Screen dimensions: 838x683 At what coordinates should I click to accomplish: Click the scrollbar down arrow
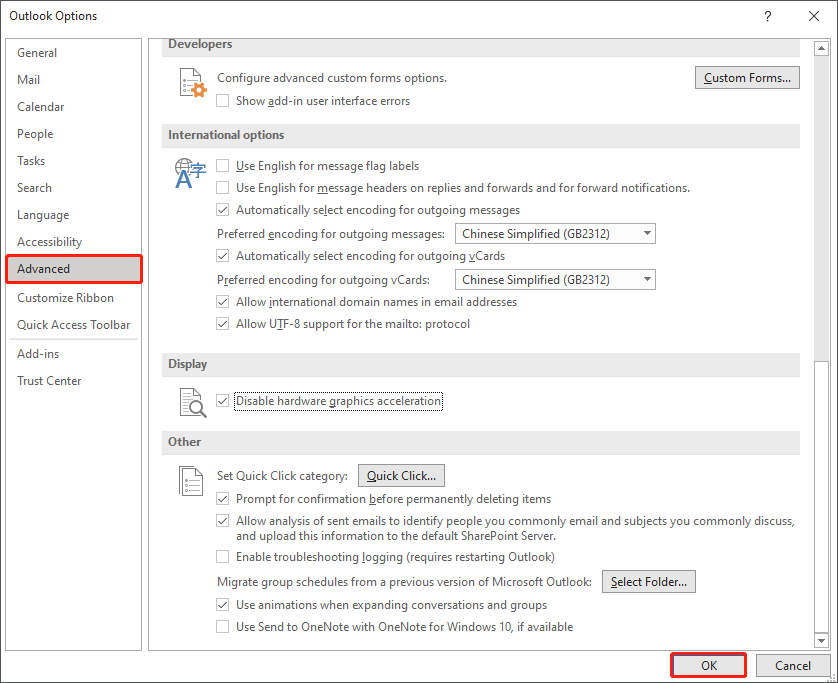[x=822, y=641]
